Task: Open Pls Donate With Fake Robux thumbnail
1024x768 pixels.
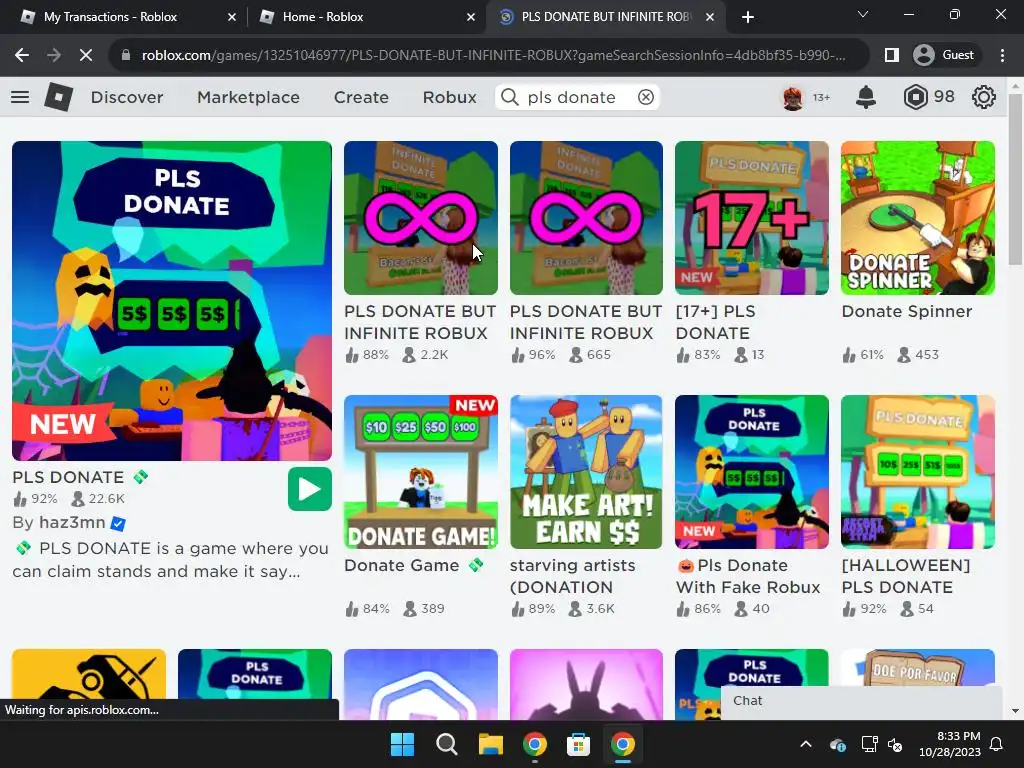Action: (752, 472)
